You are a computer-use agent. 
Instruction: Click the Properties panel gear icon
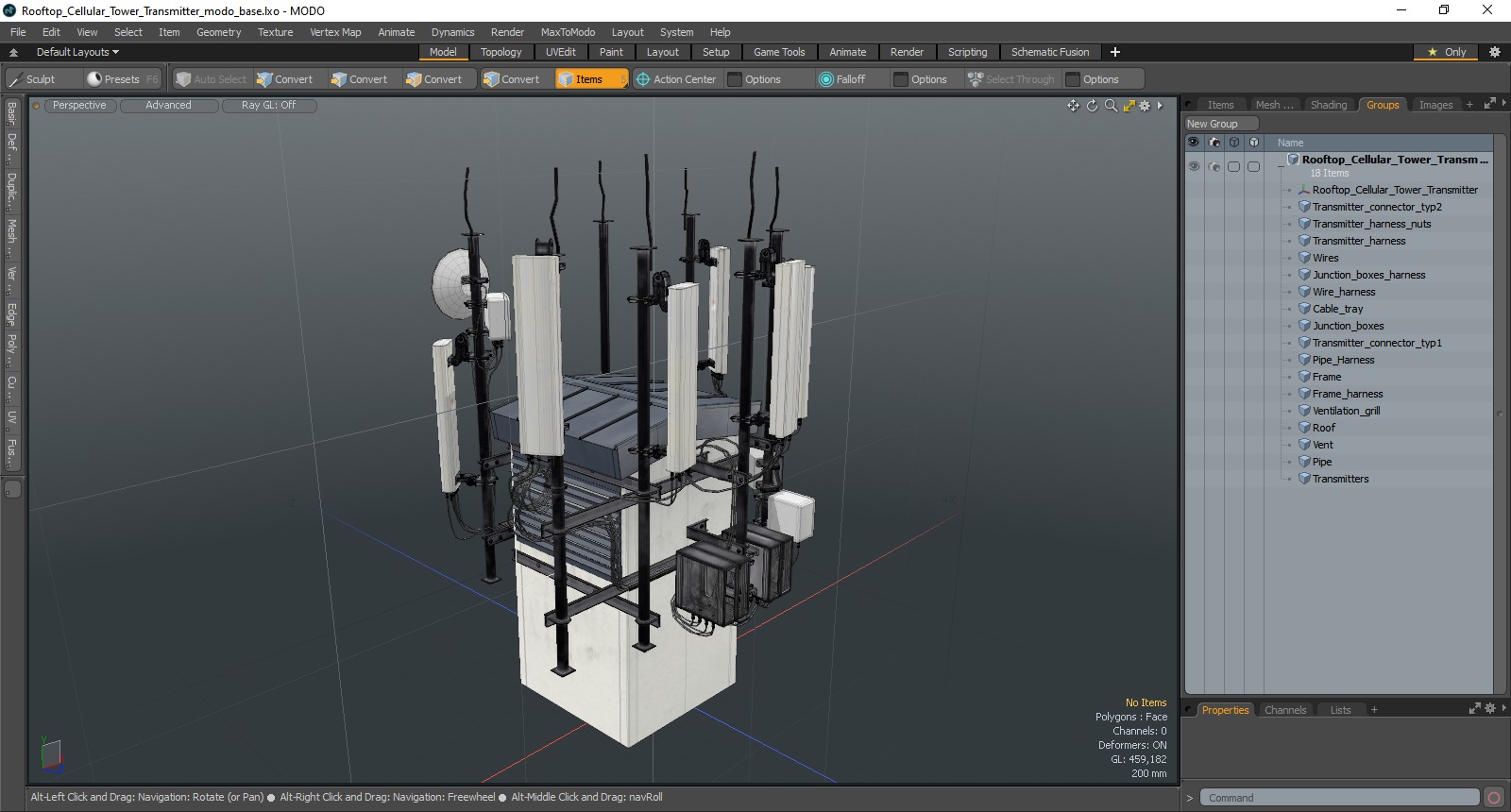(x=1489, y=708)
